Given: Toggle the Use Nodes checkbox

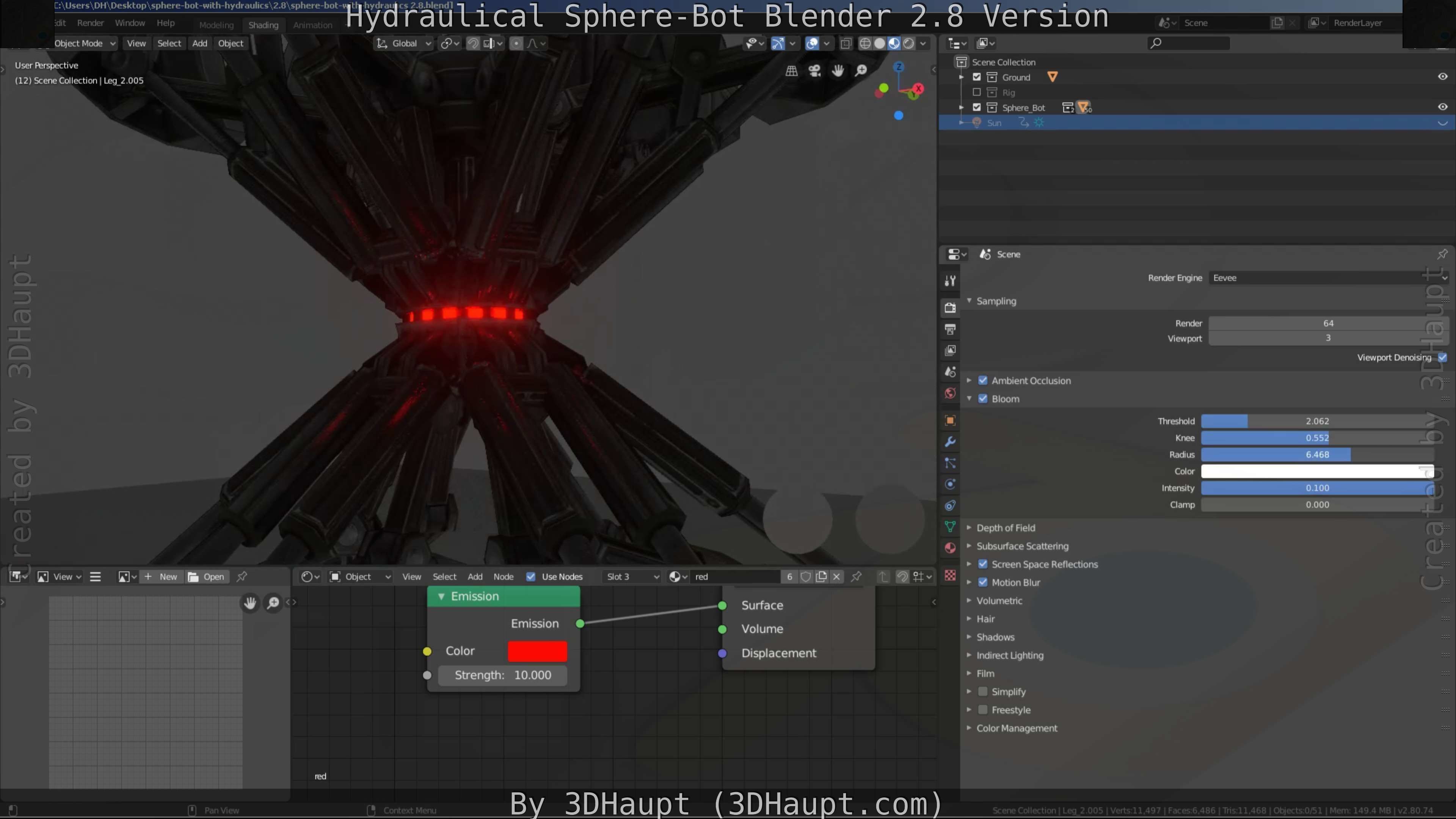Looking at the screenshot, I should (x=531, y=576).
